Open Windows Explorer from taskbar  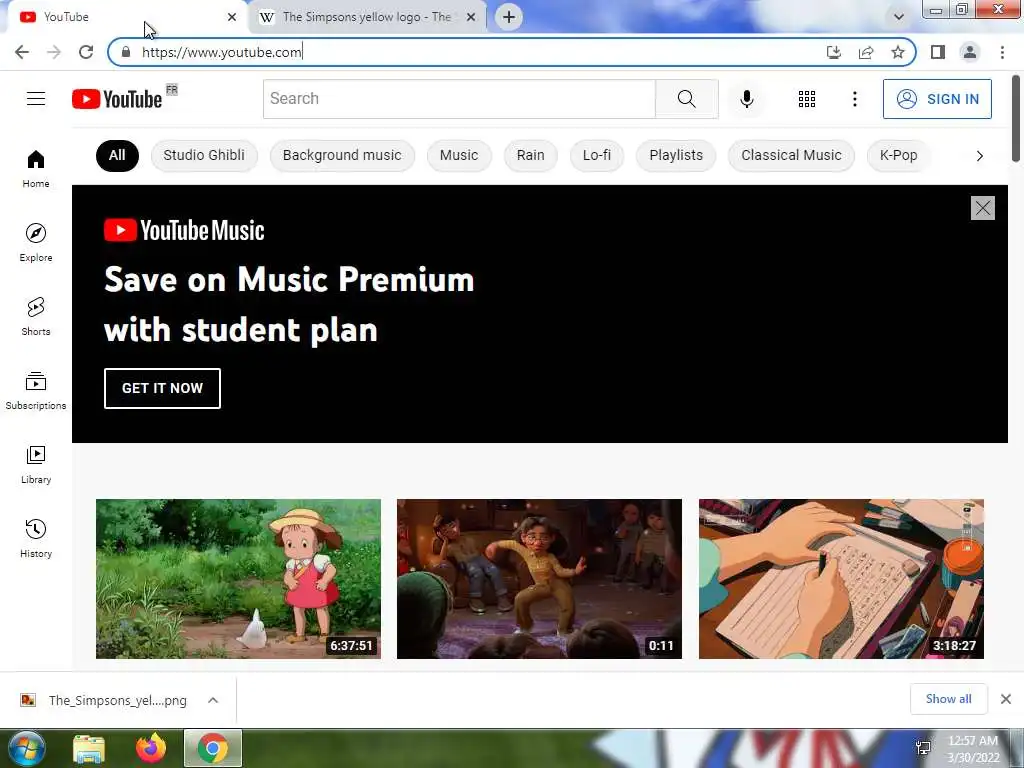coord(88,748)
